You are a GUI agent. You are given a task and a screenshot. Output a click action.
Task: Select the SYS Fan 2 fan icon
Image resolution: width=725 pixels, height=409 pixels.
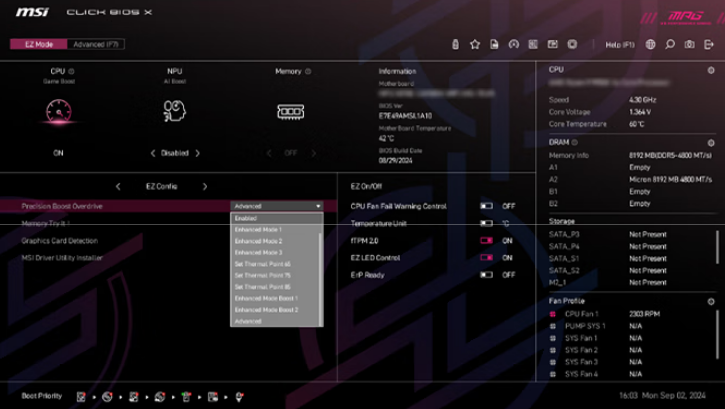[x=553, y=350]
